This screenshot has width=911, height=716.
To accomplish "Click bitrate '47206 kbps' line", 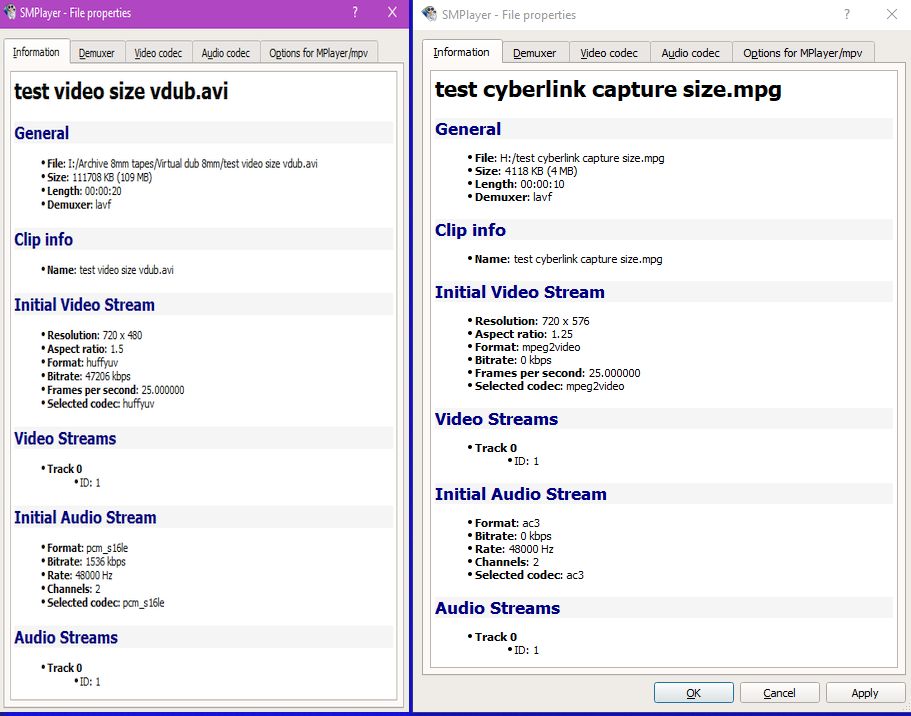I will point(89,376).
